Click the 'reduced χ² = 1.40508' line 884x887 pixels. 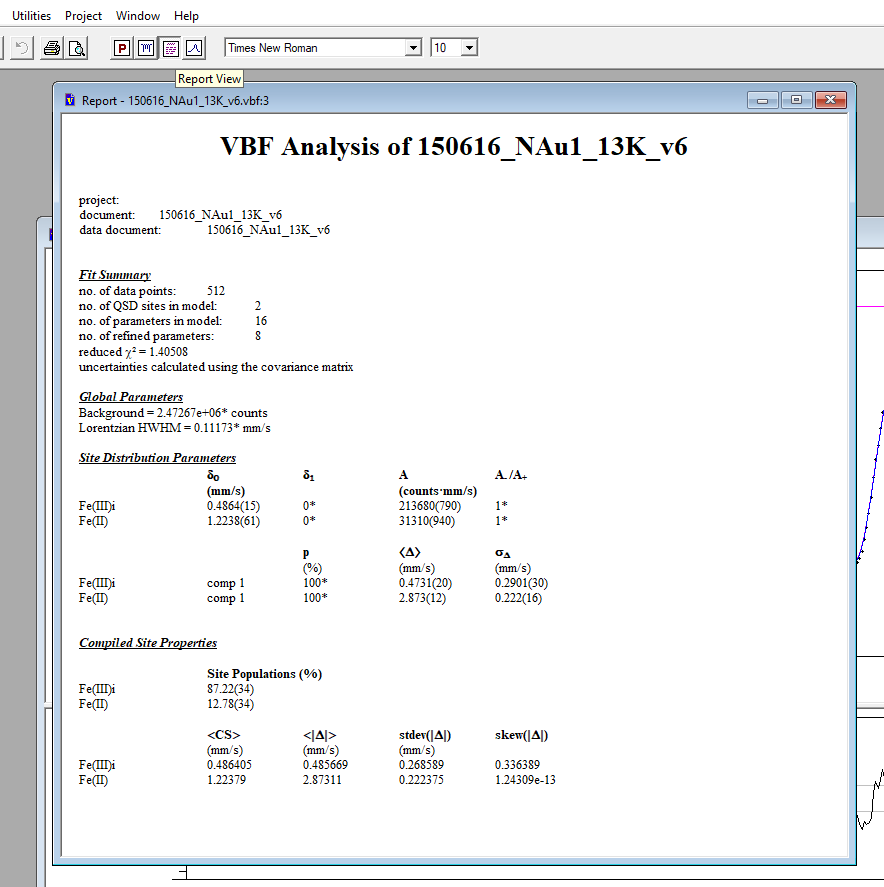133,352
